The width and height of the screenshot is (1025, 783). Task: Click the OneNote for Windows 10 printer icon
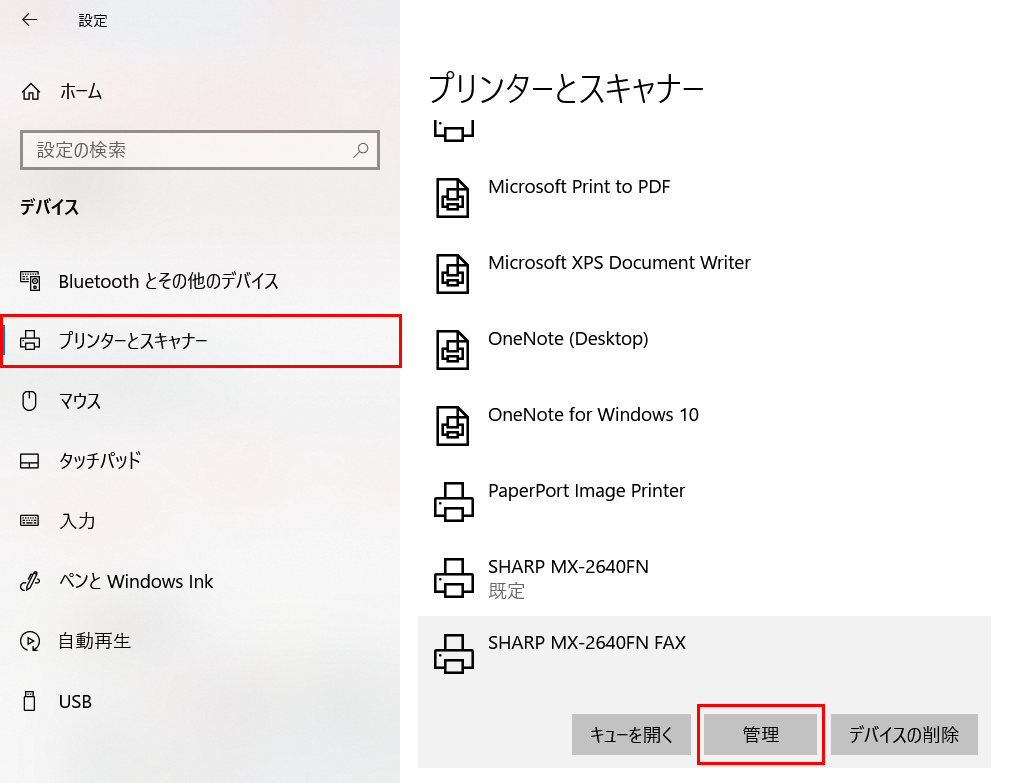tap(455, 425)
